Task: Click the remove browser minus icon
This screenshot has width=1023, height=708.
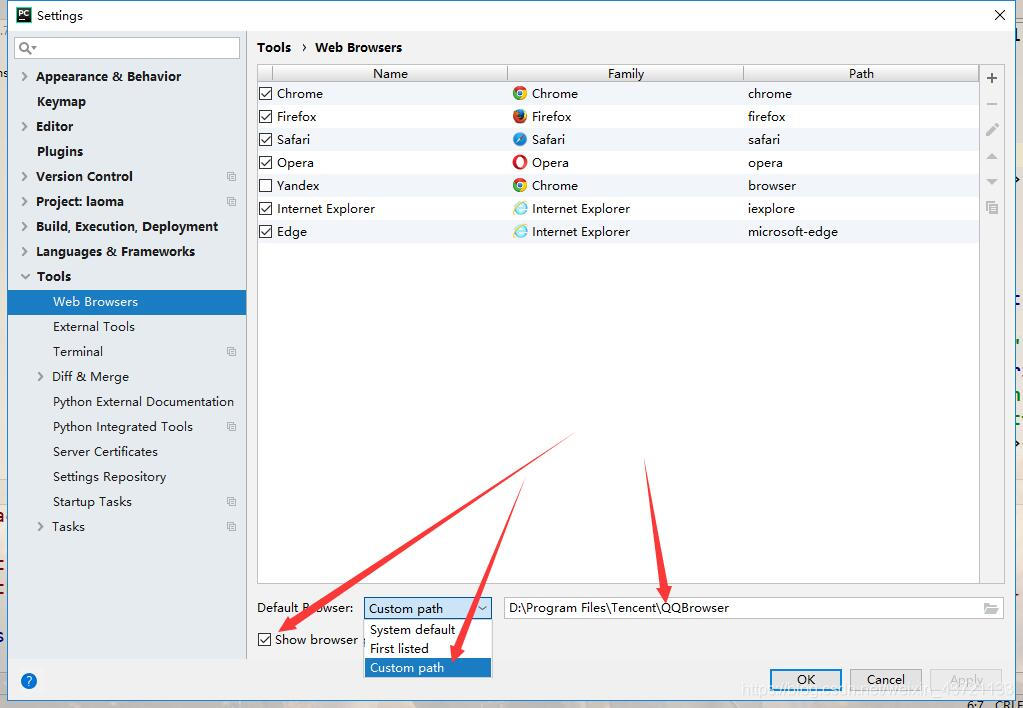Action: [992, 104]
